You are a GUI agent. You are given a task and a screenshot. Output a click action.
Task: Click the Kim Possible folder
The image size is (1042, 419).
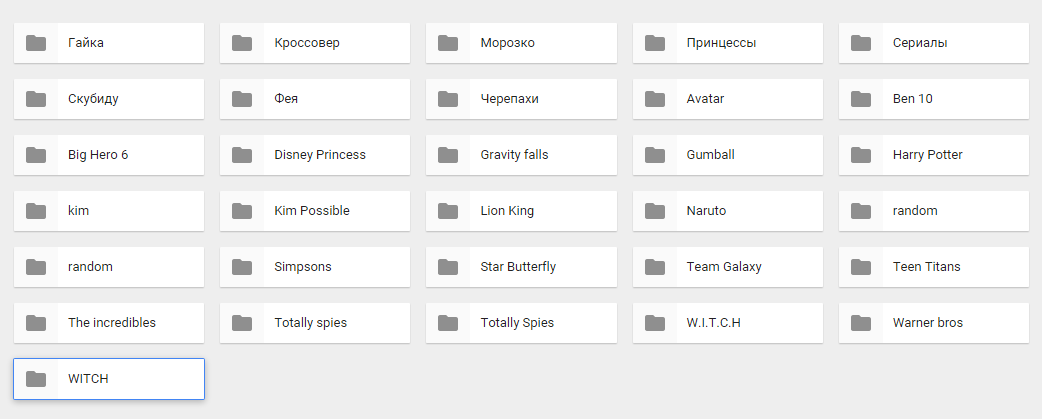(x=315, y=211)
